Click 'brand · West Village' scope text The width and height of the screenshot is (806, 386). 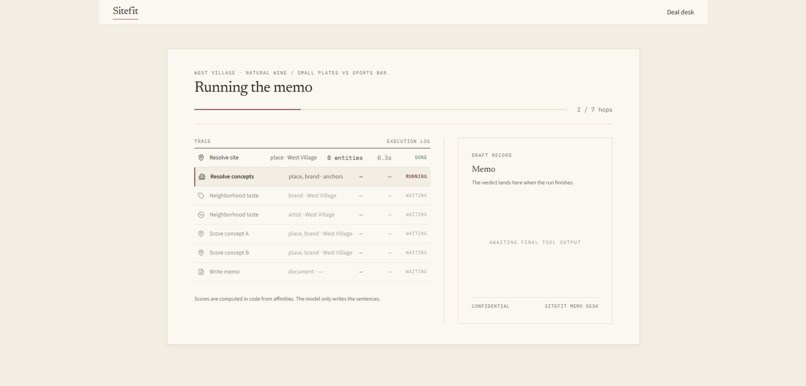click(312, 196)
